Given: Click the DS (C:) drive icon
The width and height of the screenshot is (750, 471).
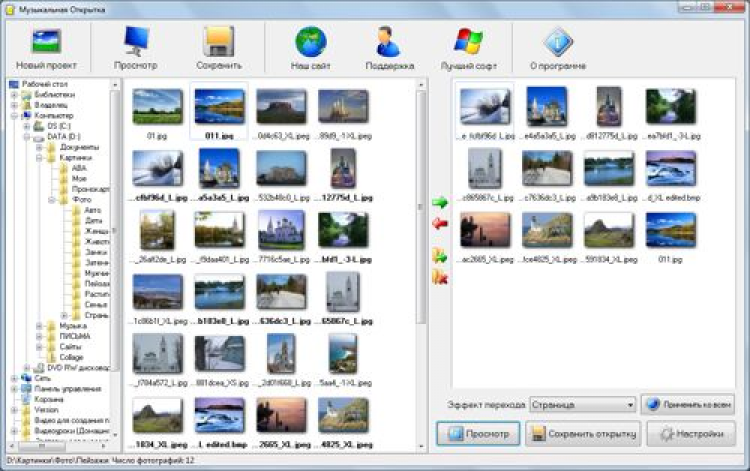Looking at the screenshot, I should pos(39,126).
